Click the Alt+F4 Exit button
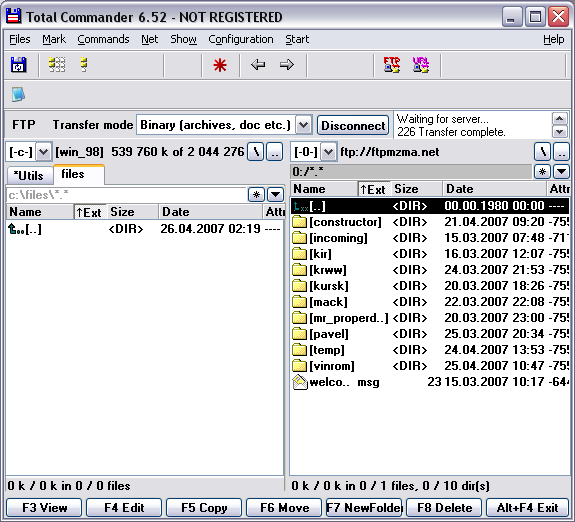 (527, 508)
